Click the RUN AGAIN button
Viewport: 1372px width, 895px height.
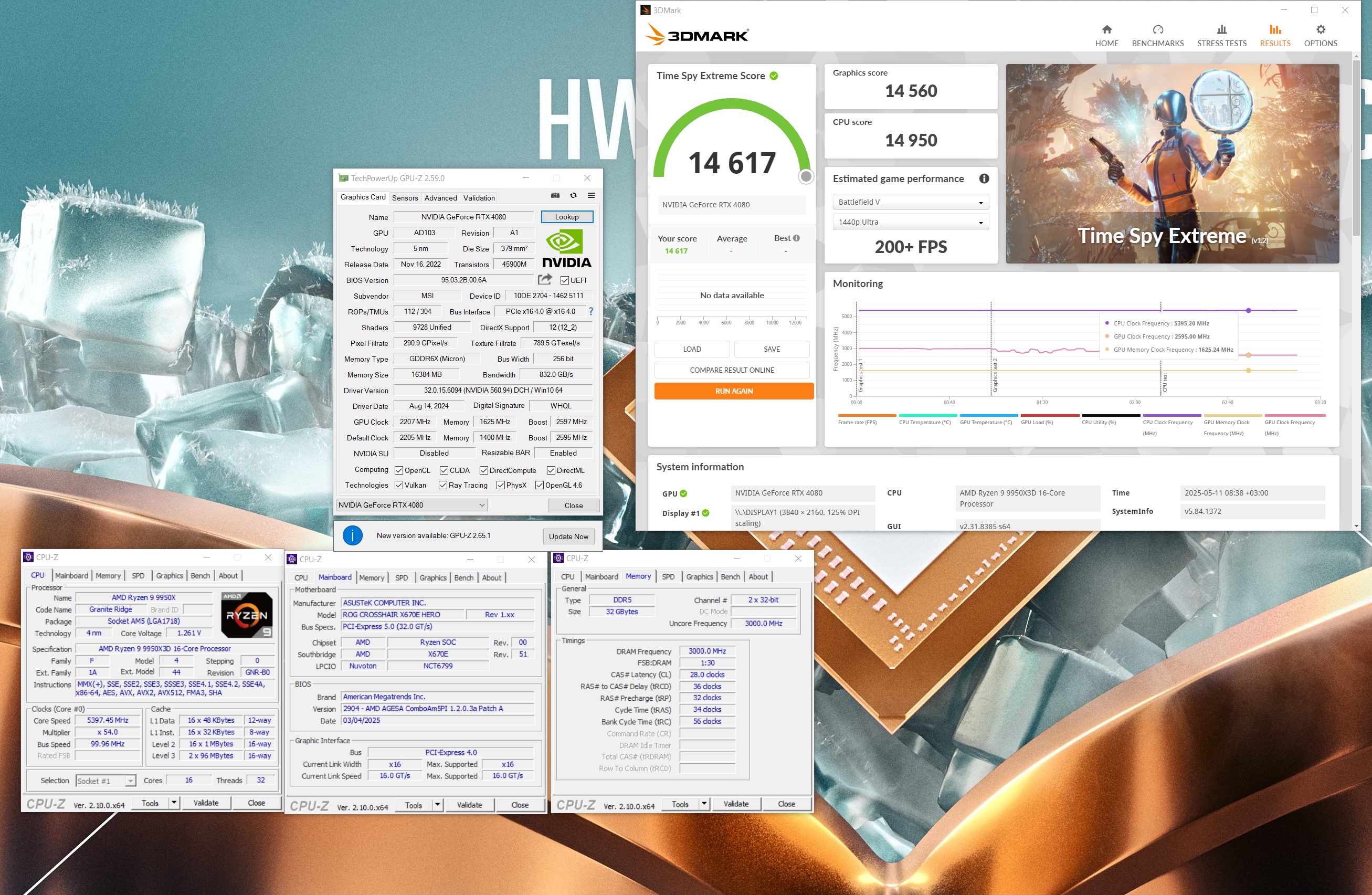click(734, 391)
